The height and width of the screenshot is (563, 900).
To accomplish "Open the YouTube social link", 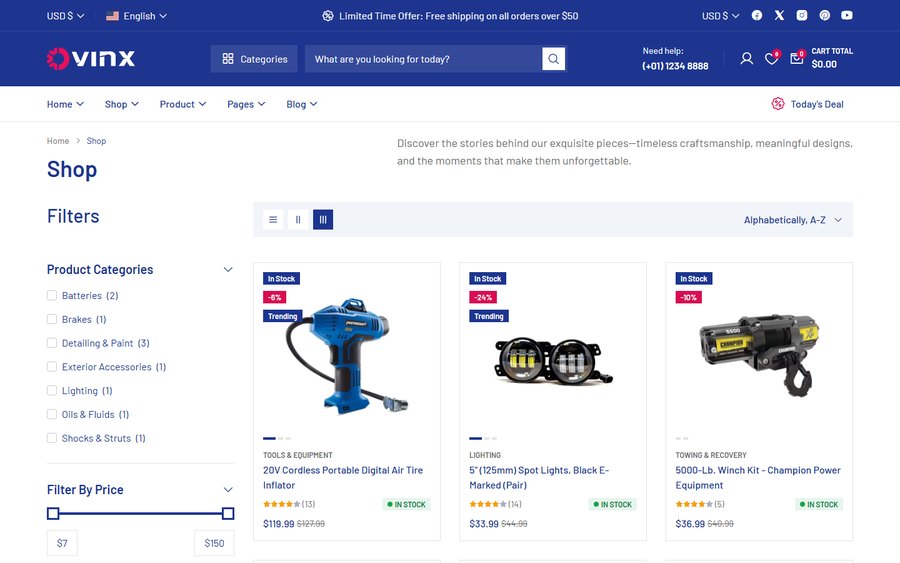I will pyautogui.click(x=847, y=15).
